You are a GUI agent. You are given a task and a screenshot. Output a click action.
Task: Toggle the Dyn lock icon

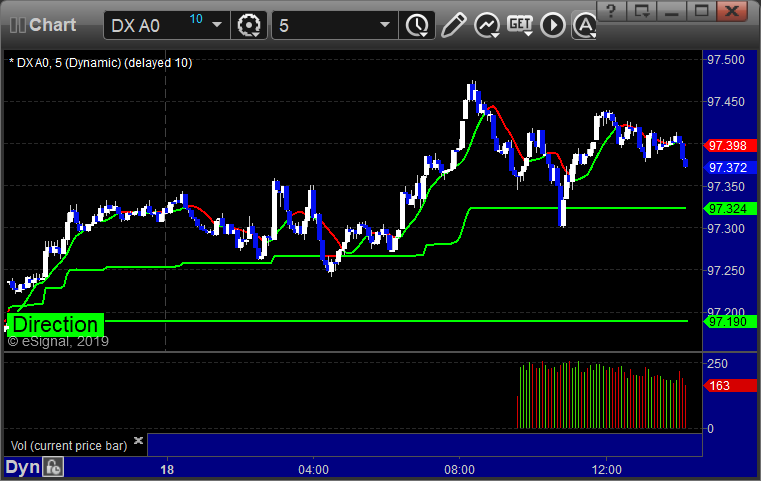pyautogui.click(x=53, y=467)
